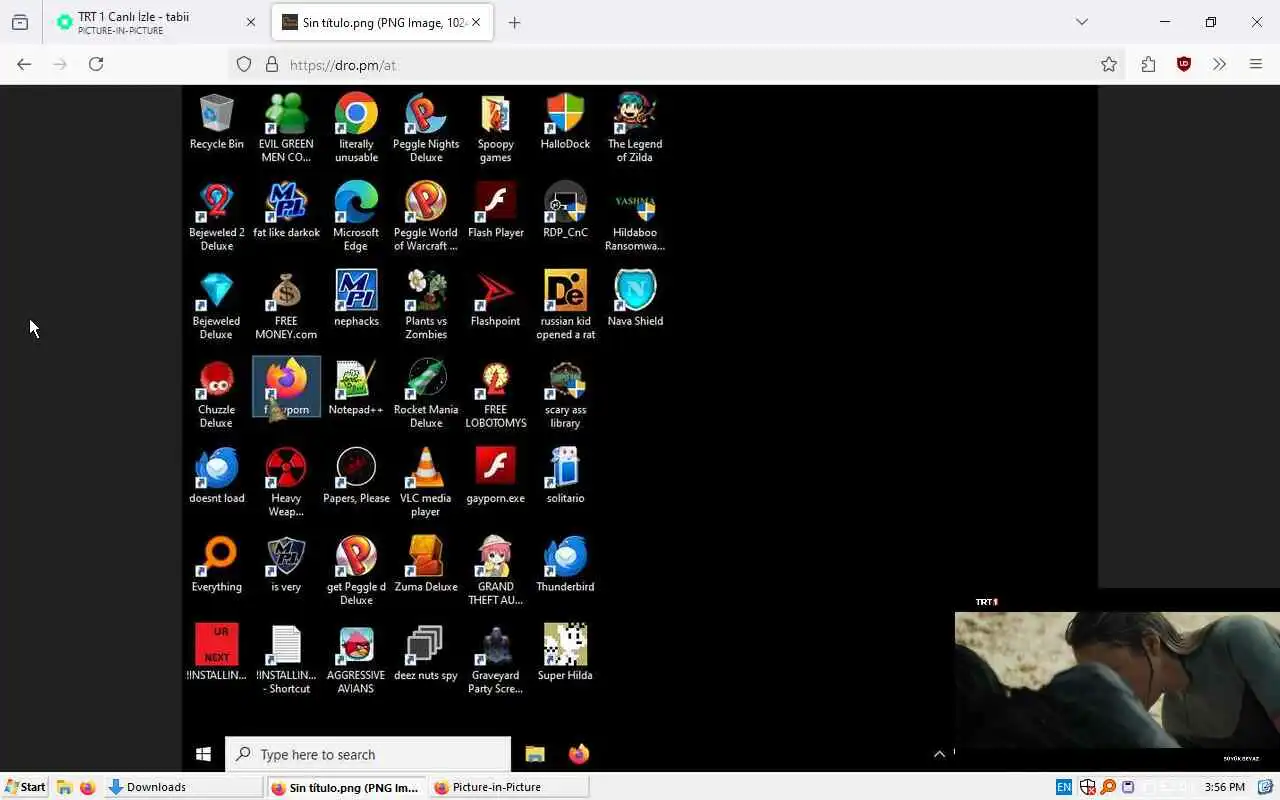
Task: Select the Peggle Nights Deluxe icon
Action: 426,128
